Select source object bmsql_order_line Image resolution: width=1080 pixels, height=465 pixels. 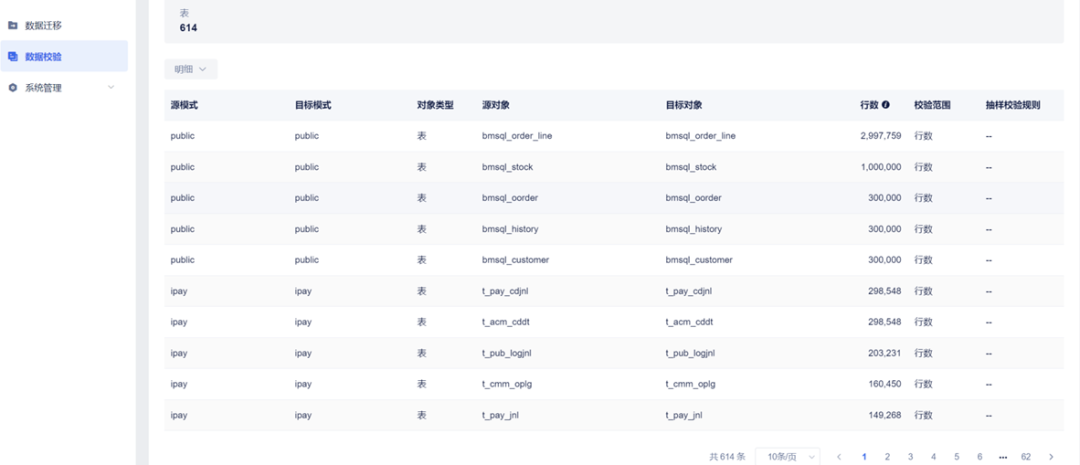(x=517, y=136)
